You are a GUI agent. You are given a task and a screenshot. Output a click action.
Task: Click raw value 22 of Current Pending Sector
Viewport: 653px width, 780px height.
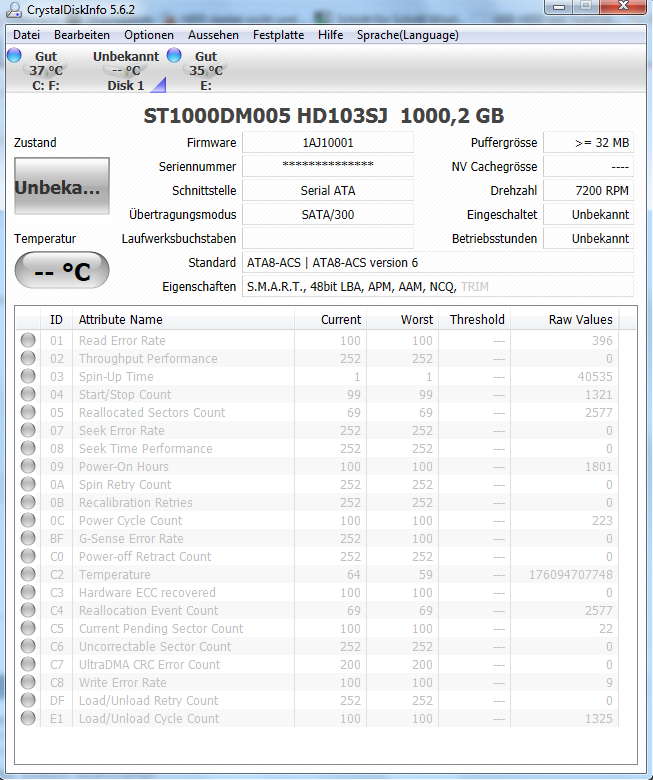[605, 628]
